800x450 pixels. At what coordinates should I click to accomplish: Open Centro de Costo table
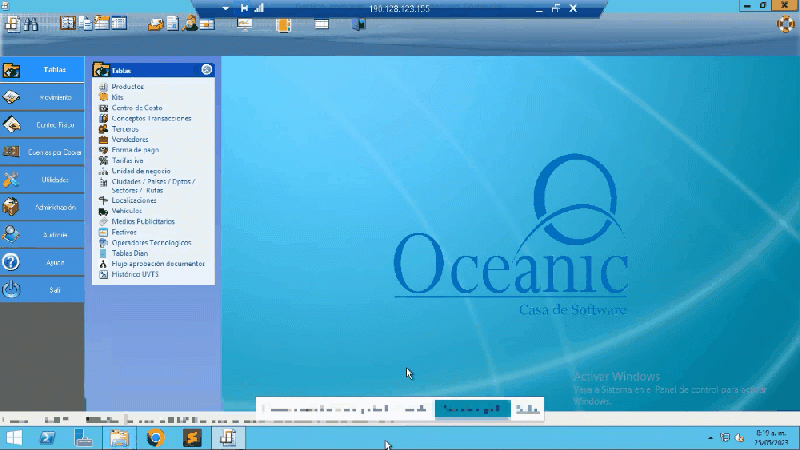point(136,107)
